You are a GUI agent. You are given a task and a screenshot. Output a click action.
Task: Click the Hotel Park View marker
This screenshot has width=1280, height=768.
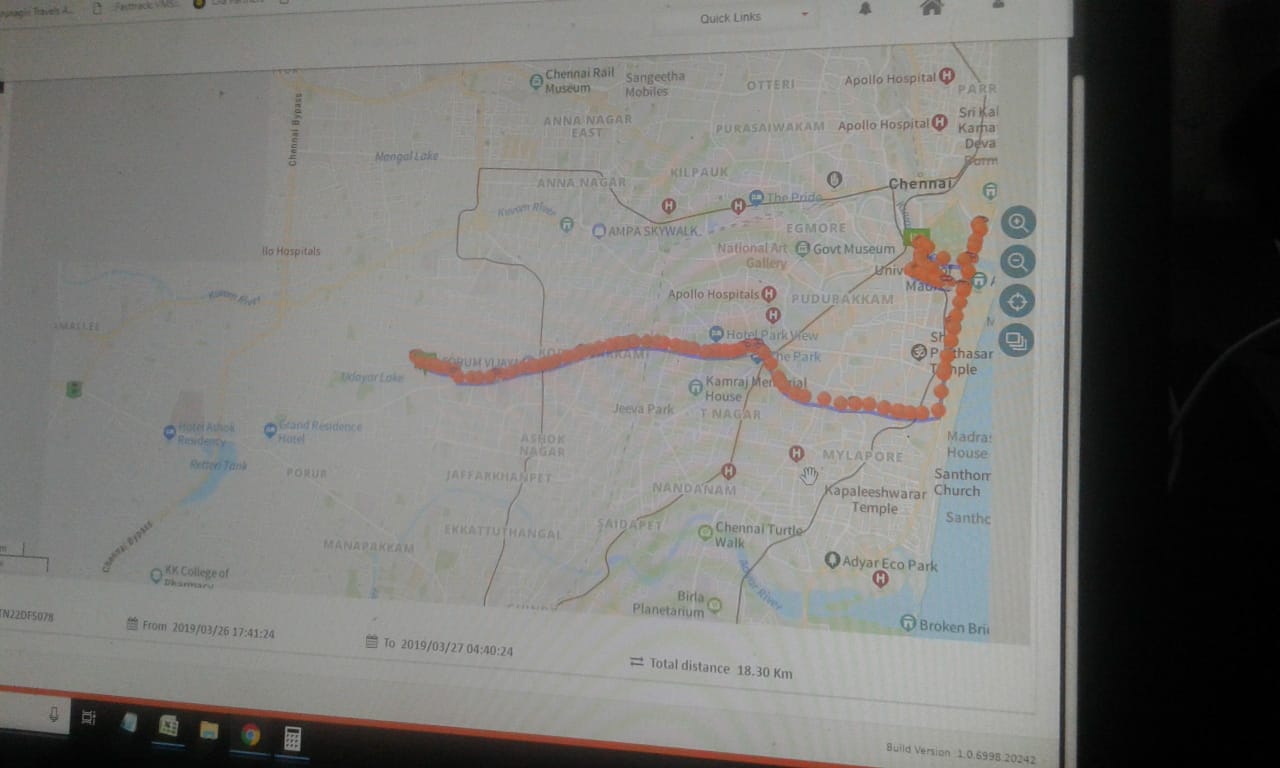(x=716, y=333)
